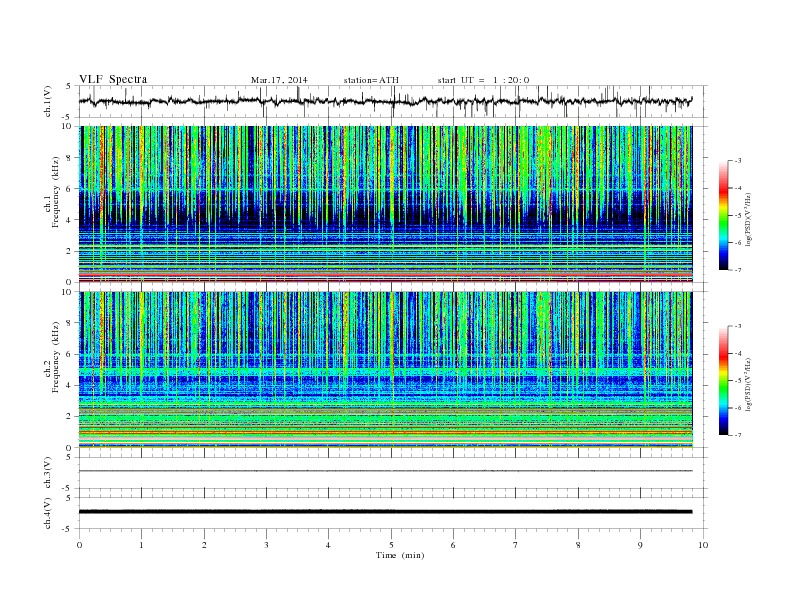Click the "8" tick on ch.1 frequency axis
Viewport: 792px width, 612px height.
69,158
